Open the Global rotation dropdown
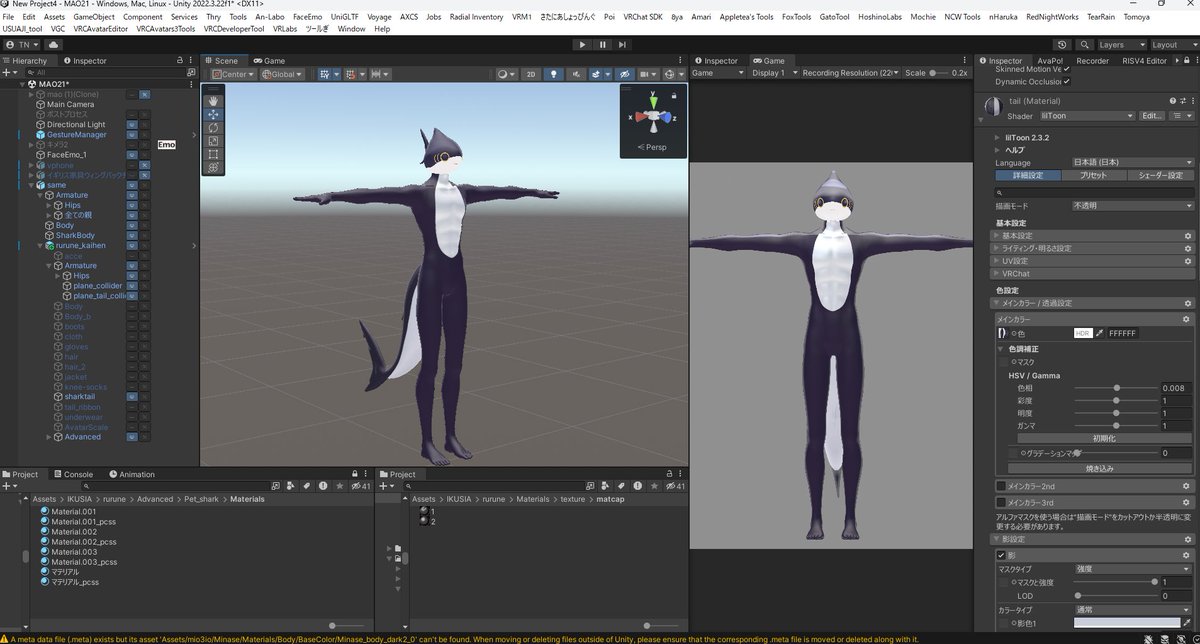Image resolution: width=1200 pixels, height=644 pixels. click(x=282, y=74)
